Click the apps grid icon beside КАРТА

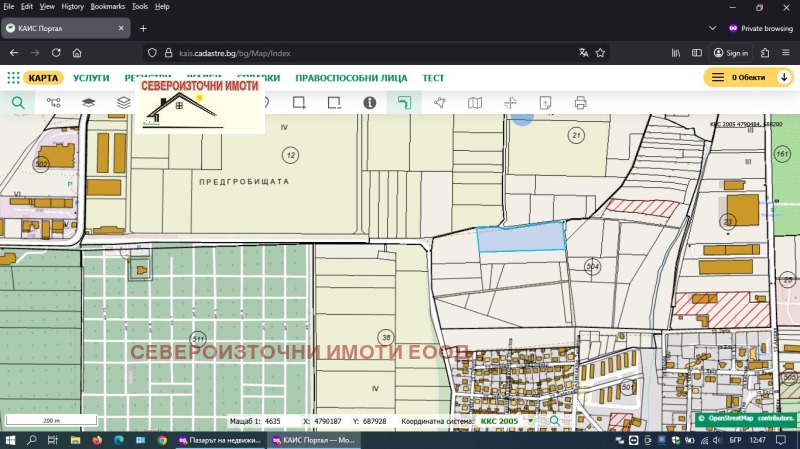(x=13, y=77)
